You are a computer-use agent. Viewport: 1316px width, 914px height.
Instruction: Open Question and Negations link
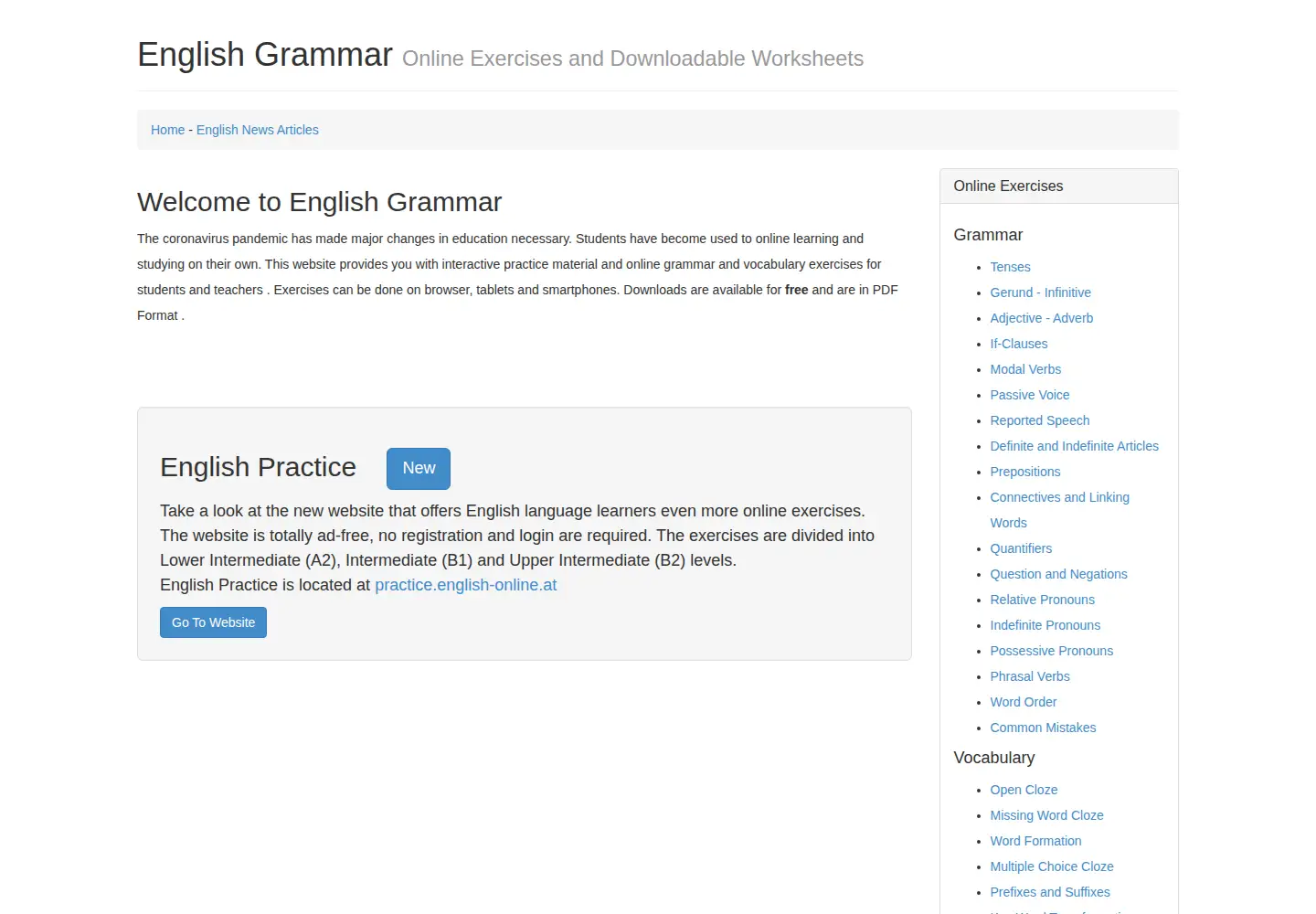(1058, 574)
